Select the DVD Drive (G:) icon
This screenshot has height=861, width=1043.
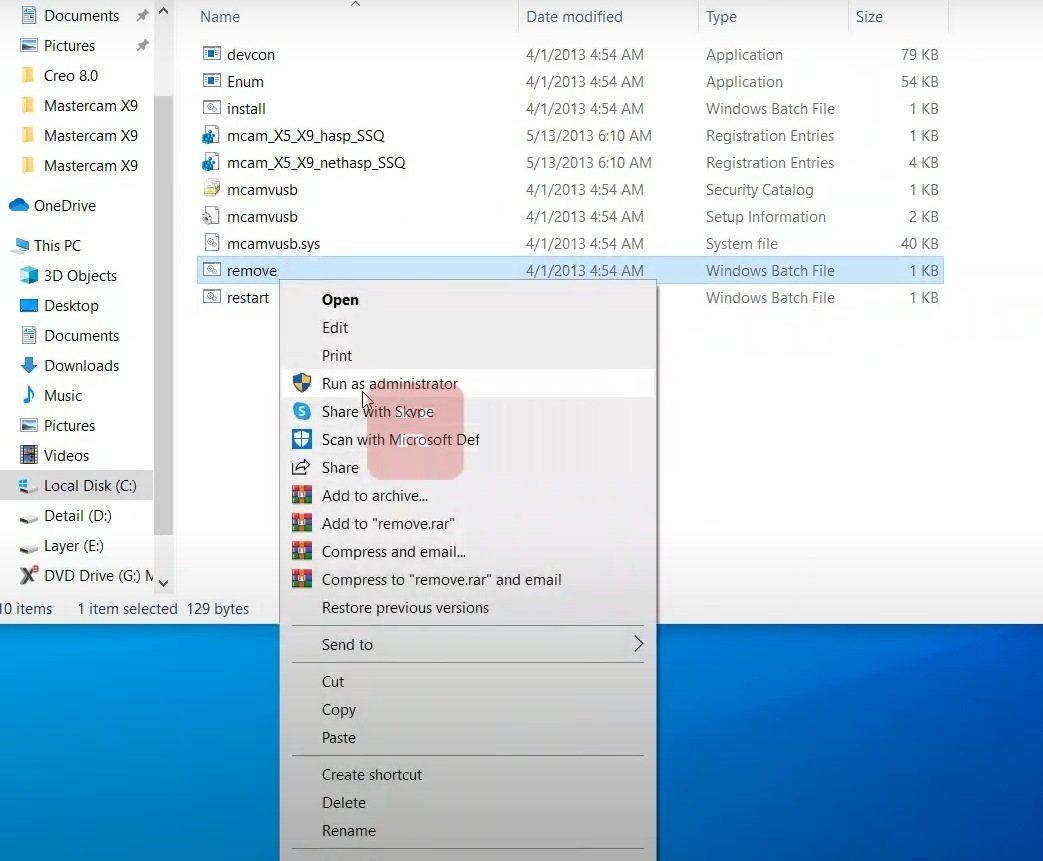[x=29, y=575]
